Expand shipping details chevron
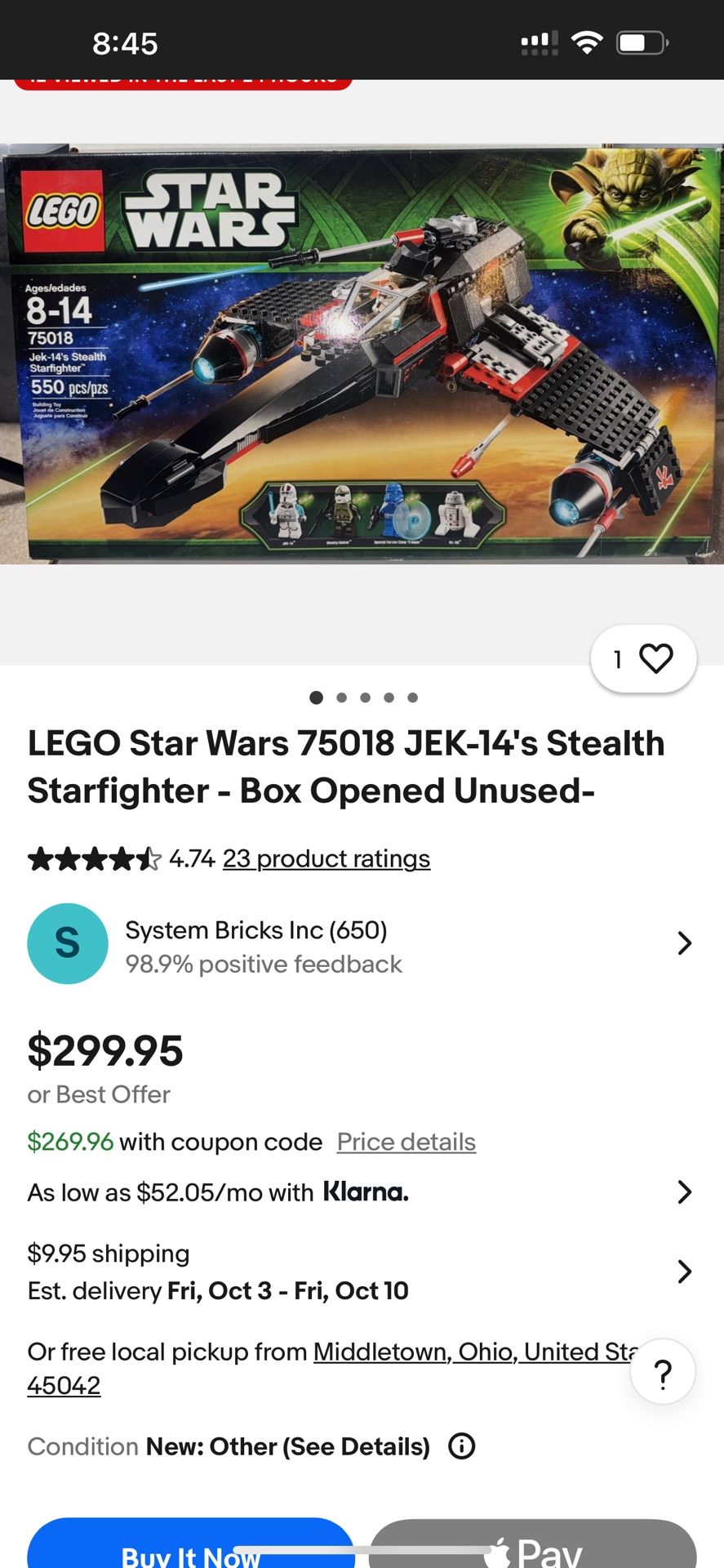 (x=684, y=1272)
